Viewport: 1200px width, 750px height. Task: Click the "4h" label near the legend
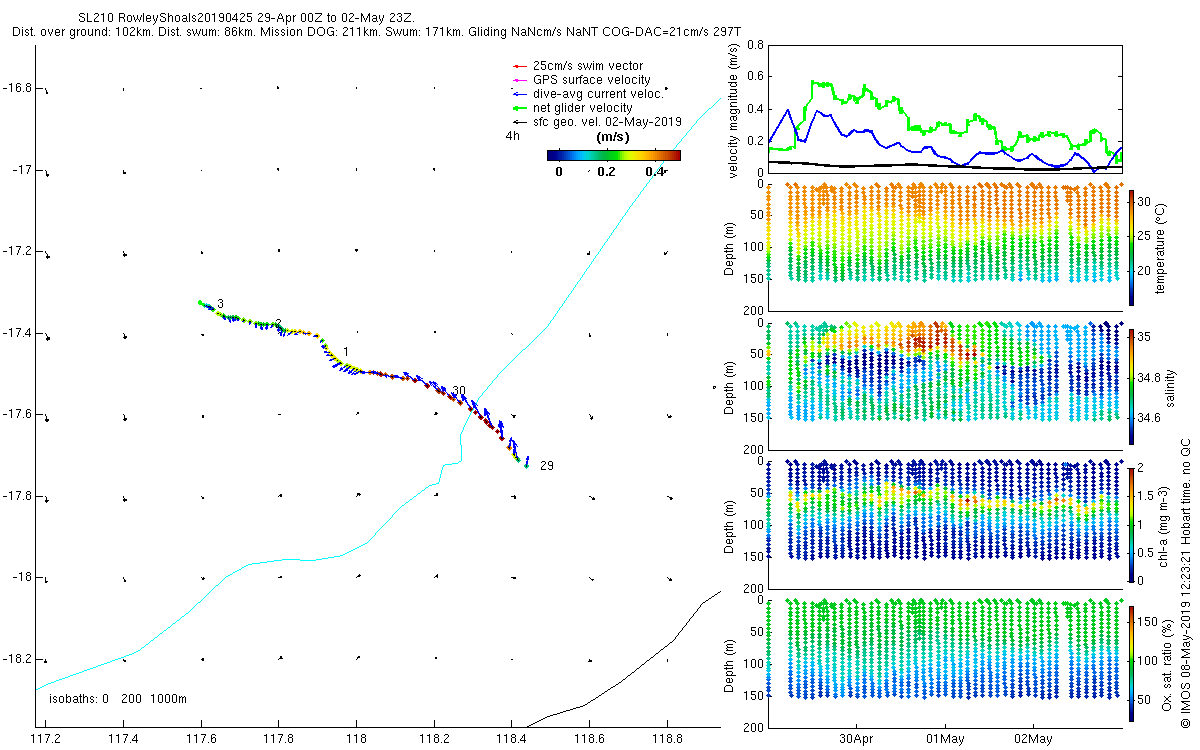click(x=513, y=135)
